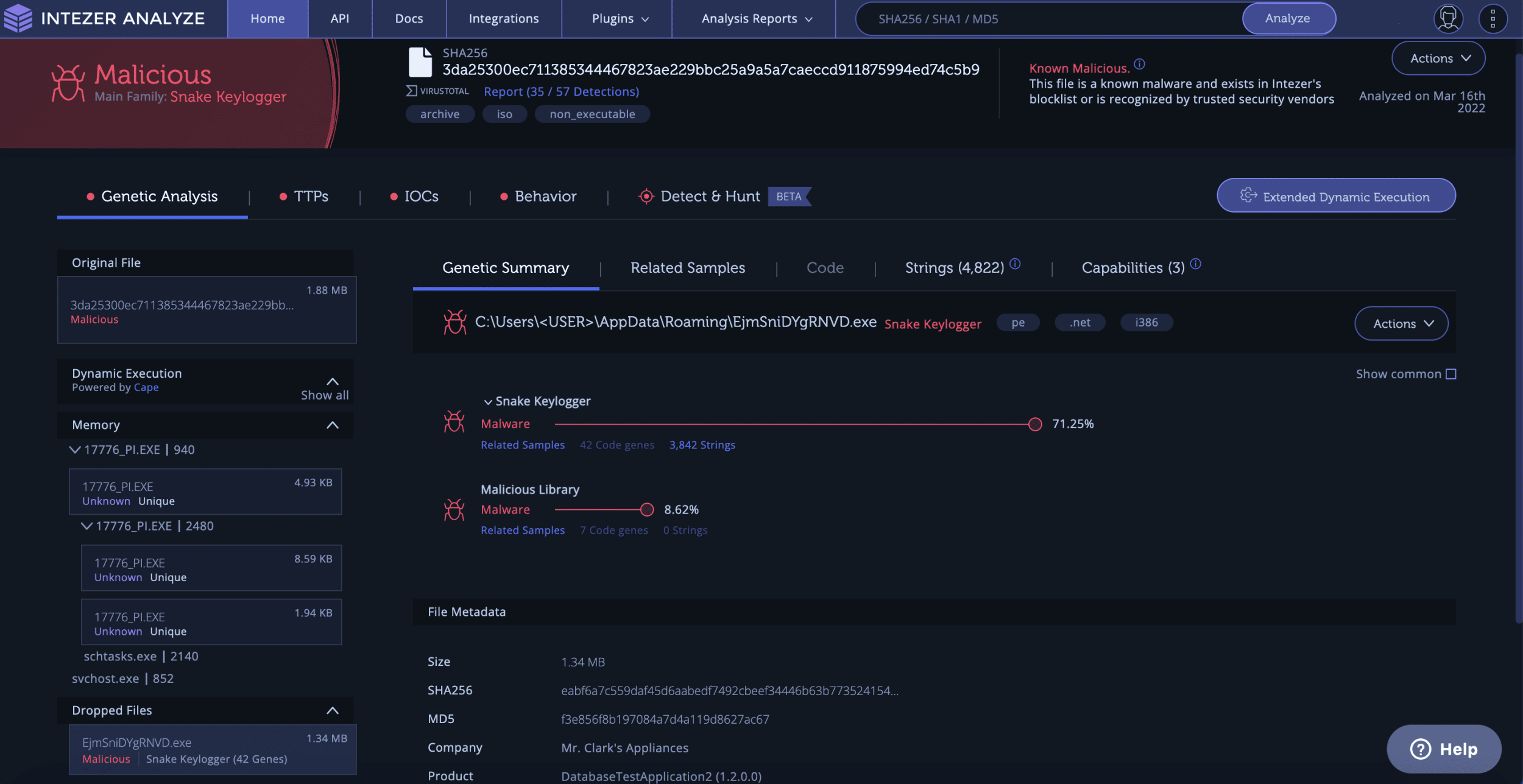Open the API nav item
1523x784 pixels.
pos(340,19)
